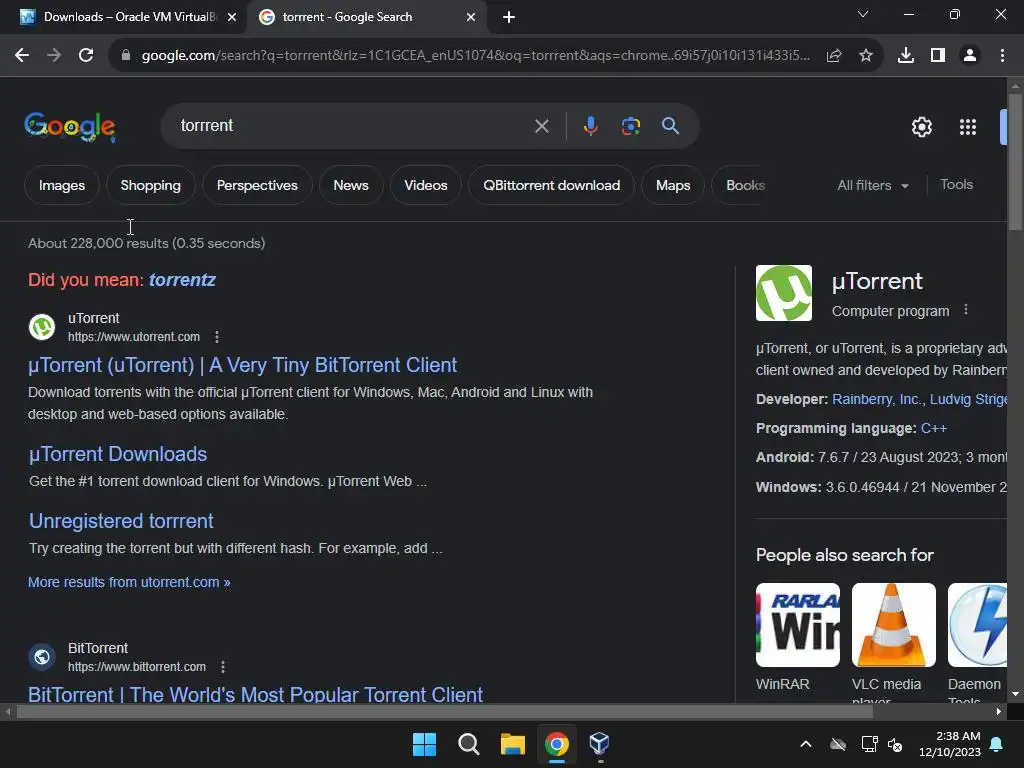This screenshot has width=1024, height=768.
Task: Filter results by Videos
Action: tap(426, 185)
